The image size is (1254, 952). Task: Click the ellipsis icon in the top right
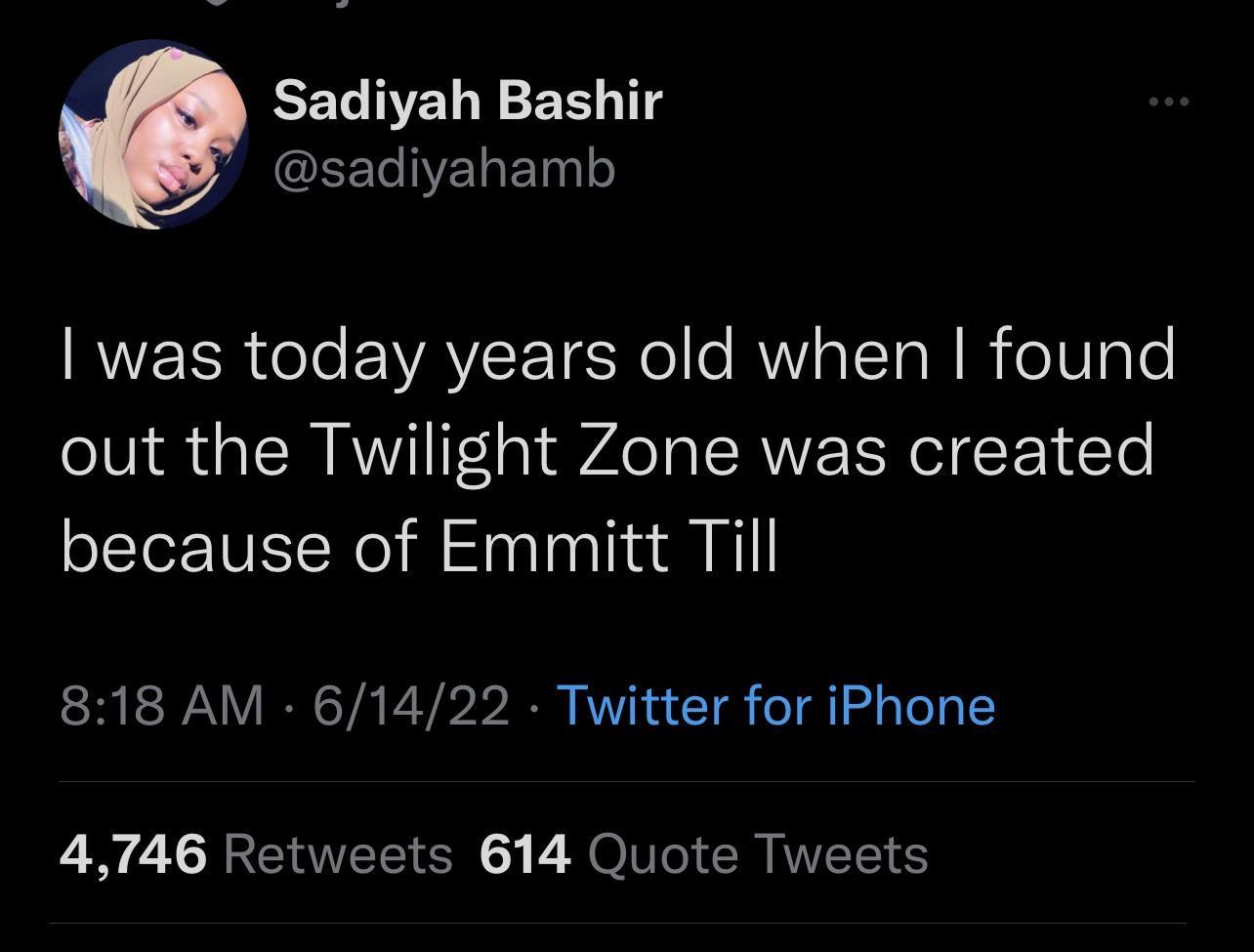[1168, 101]
